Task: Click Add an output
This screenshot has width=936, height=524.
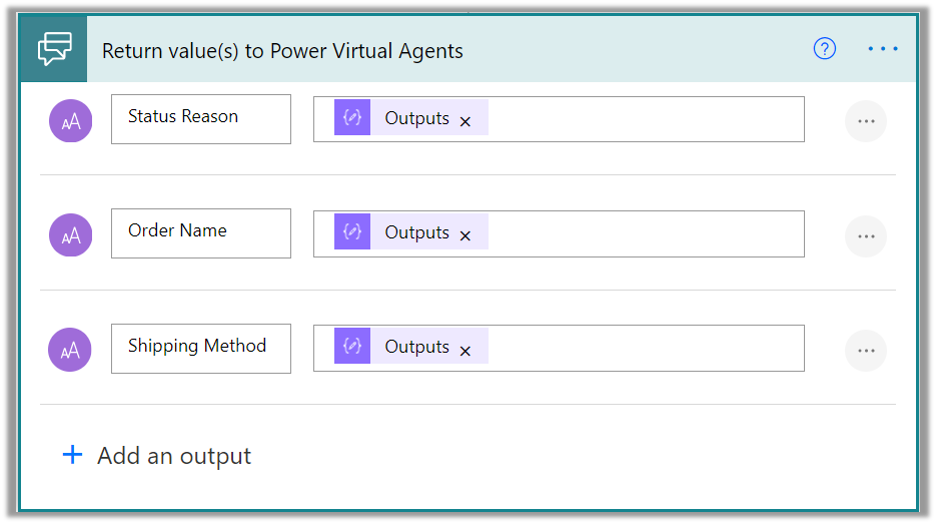Action: 157,456
